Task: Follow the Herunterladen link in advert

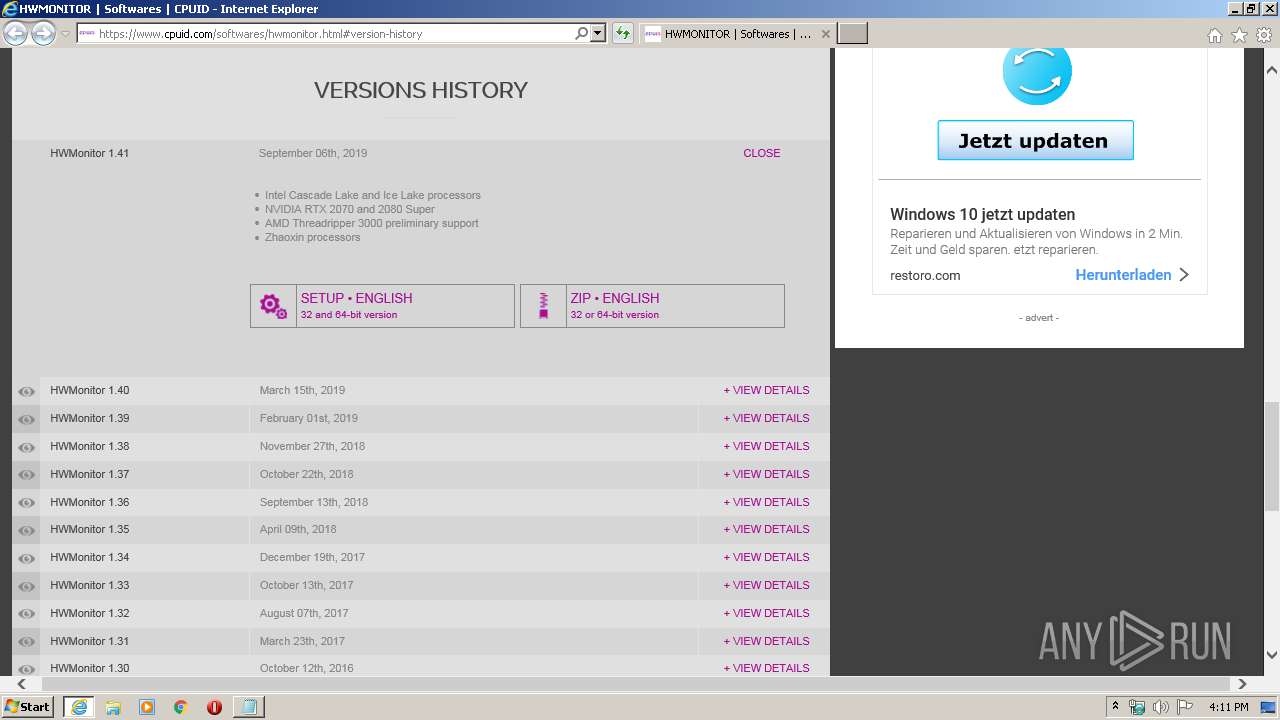Action: pos(1123,274)
